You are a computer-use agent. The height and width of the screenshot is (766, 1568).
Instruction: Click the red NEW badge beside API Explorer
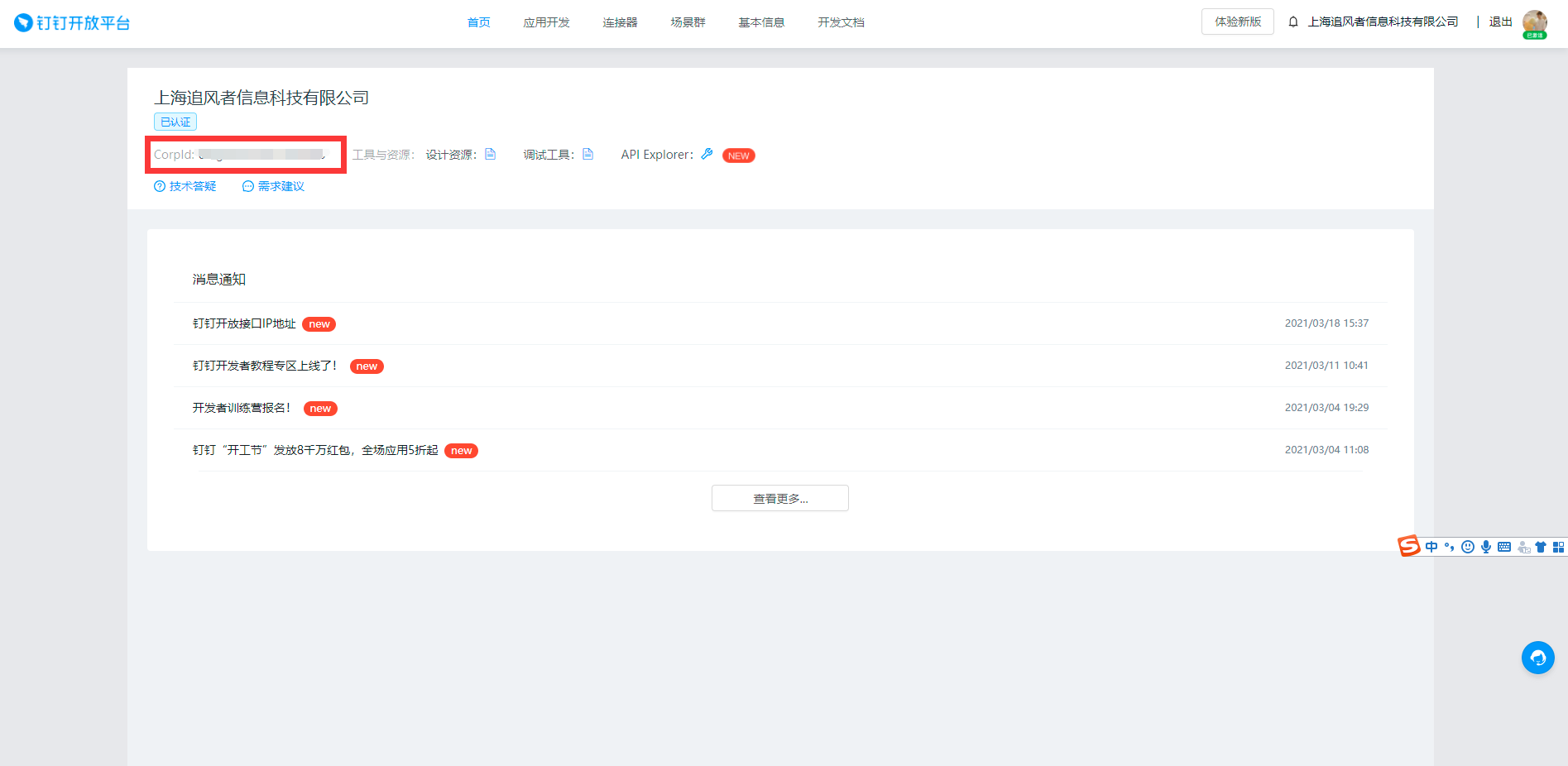point(739,156)
